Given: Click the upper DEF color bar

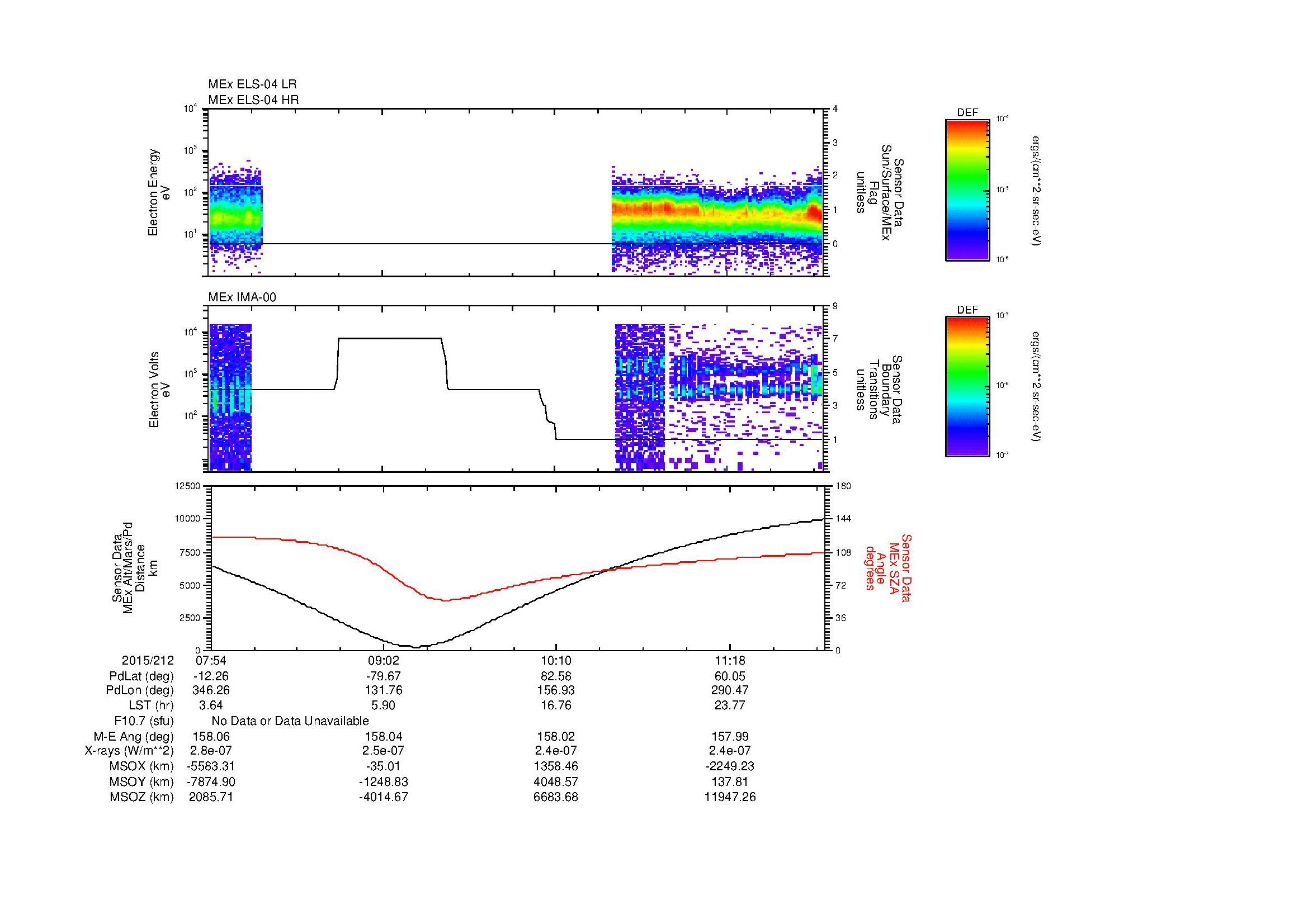Looking at the screenshot, I should (x=967, y=189).
